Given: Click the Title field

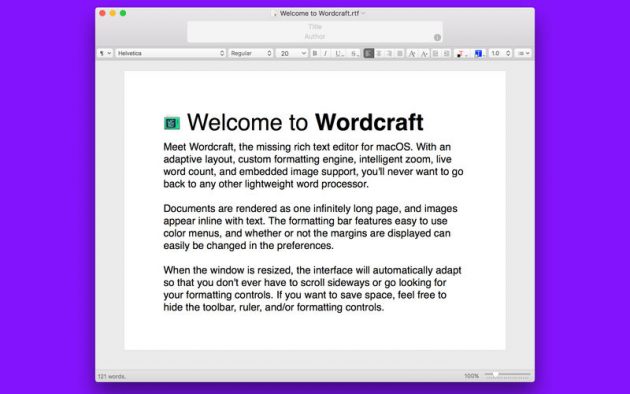Looking at the screenshot, I should (x=315, y=27).
